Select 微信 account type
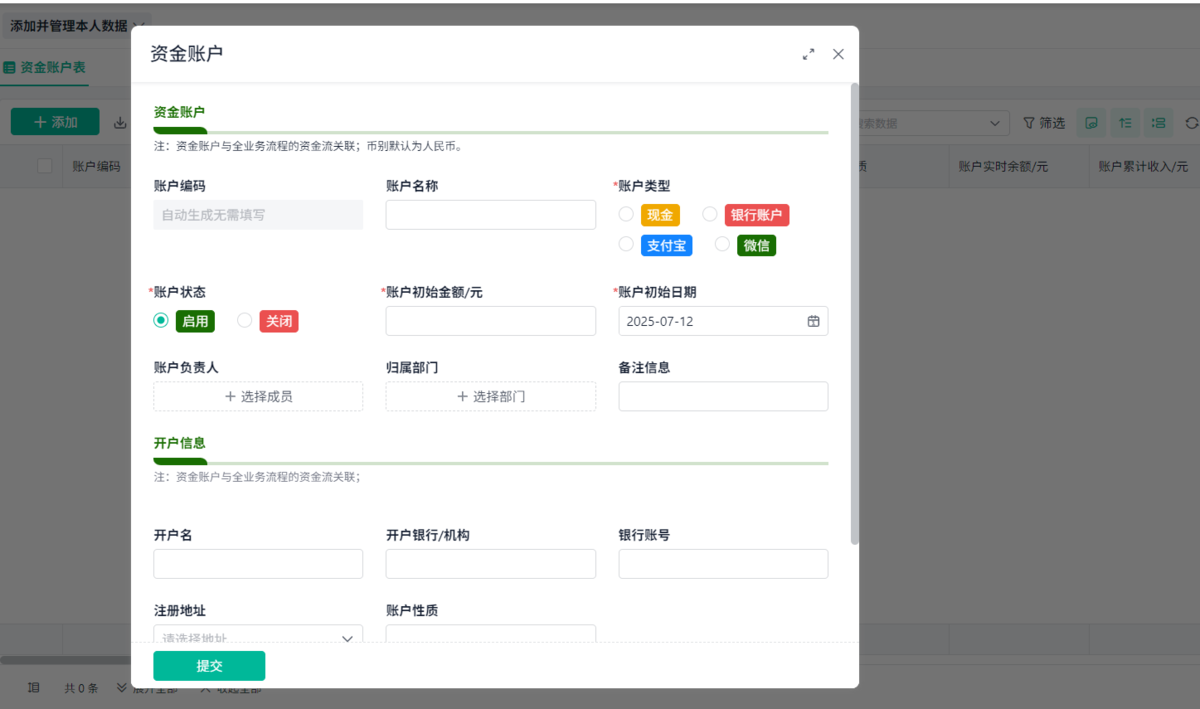Screen dimensions: 1200x709 722,244
